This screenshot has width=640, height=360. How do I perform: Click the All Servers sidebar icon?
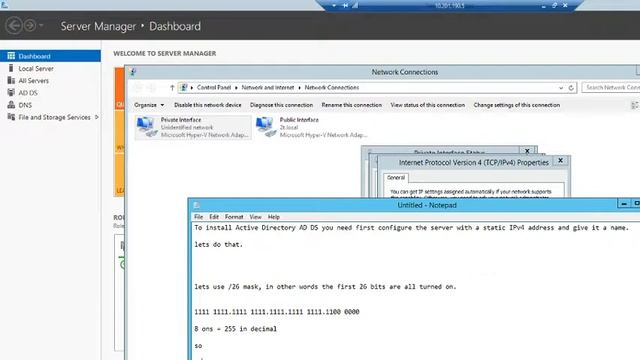11,80
